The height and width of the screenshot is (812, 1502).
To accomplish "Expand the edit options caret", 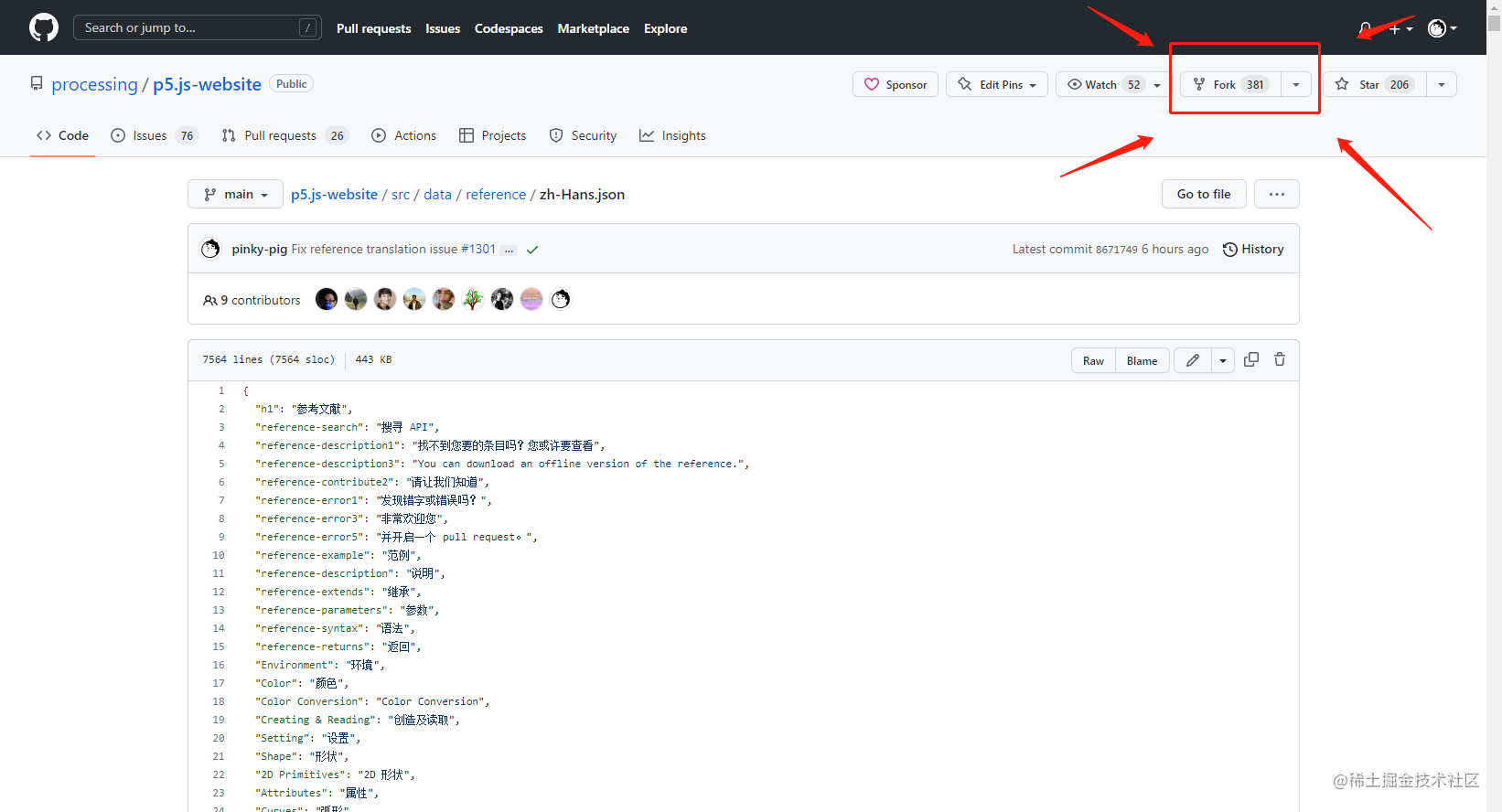I will click(x=1223, y=360).
